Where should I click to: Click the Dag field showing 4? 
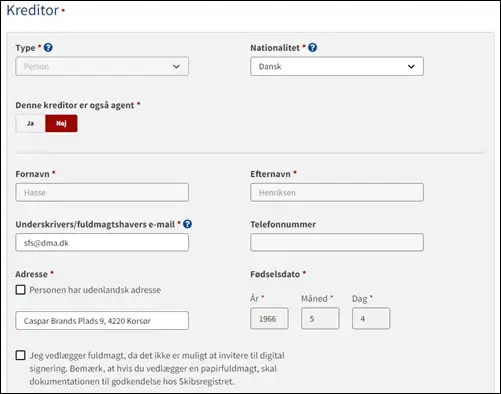tap(371, 319)
